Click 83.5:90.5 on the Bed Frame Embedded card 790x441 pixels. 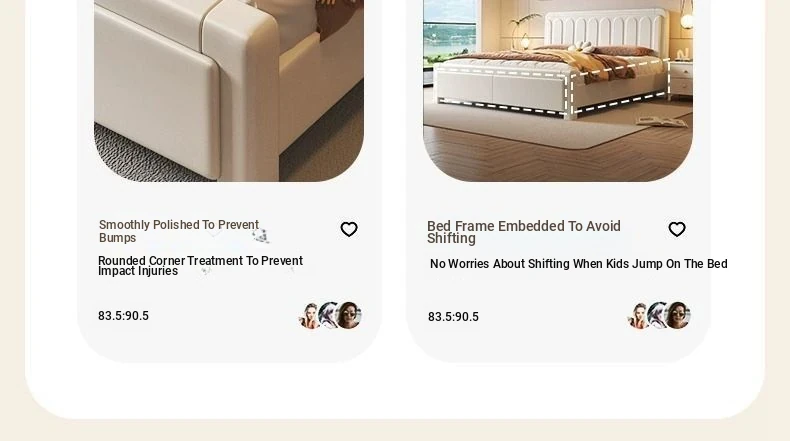pos(453,317)
